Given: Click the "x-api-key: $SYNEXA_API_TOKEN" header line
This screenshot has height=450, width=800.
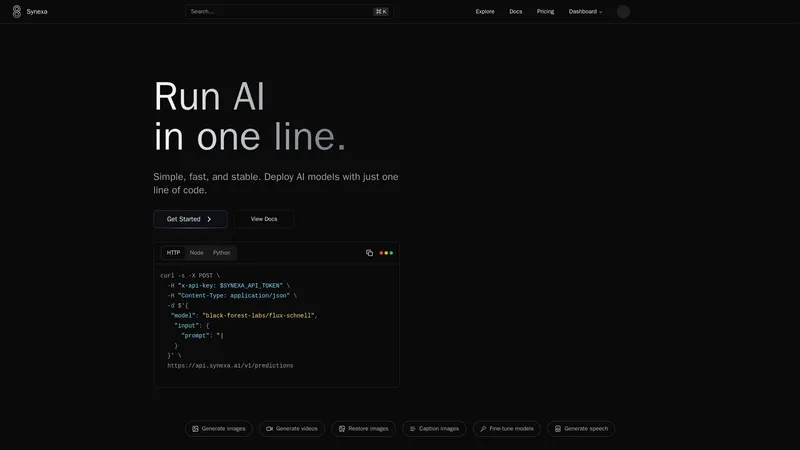Looking at the screenshot, I should point(230,286).
